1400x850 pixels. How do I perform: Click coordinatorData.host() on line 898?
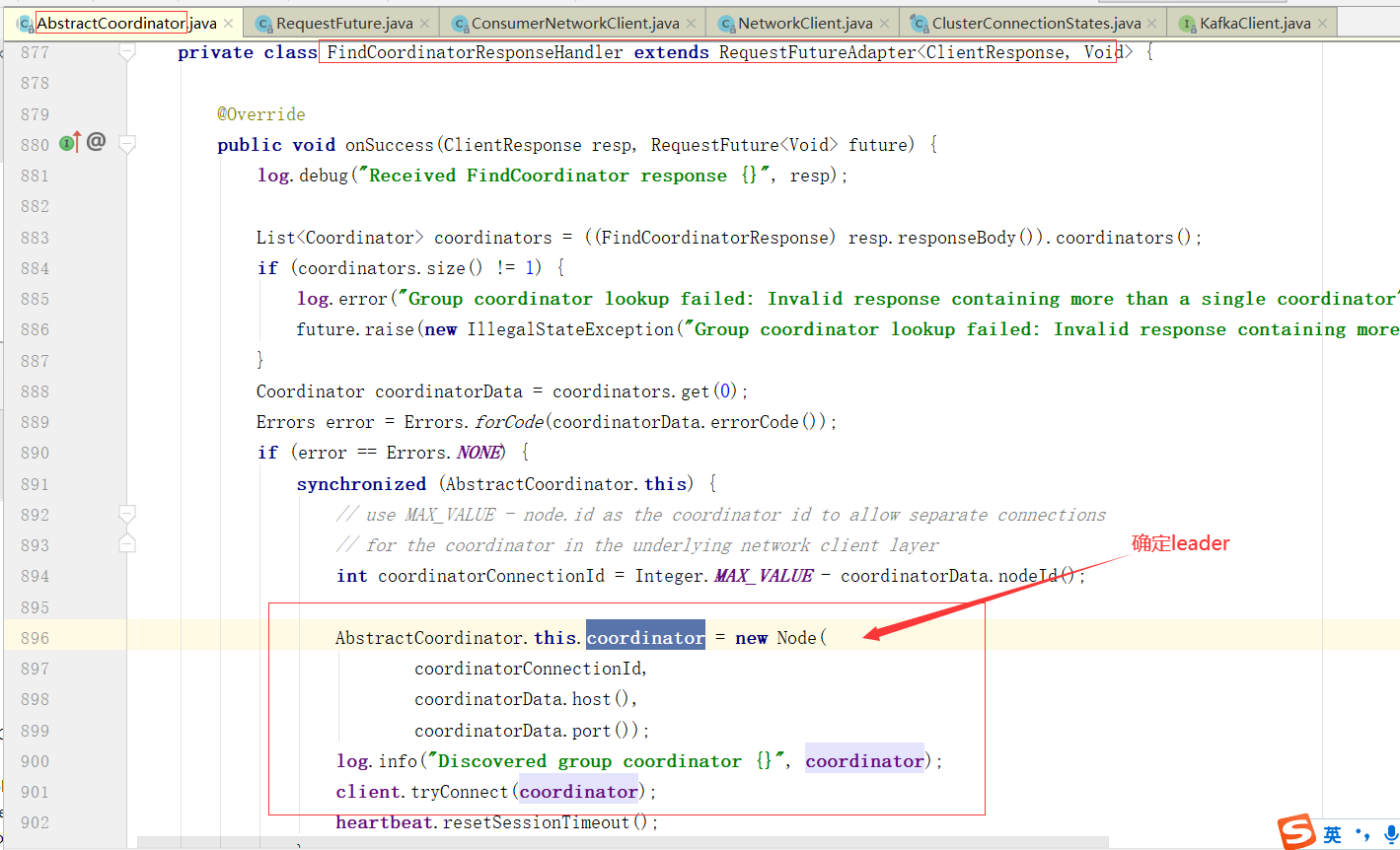521,699
